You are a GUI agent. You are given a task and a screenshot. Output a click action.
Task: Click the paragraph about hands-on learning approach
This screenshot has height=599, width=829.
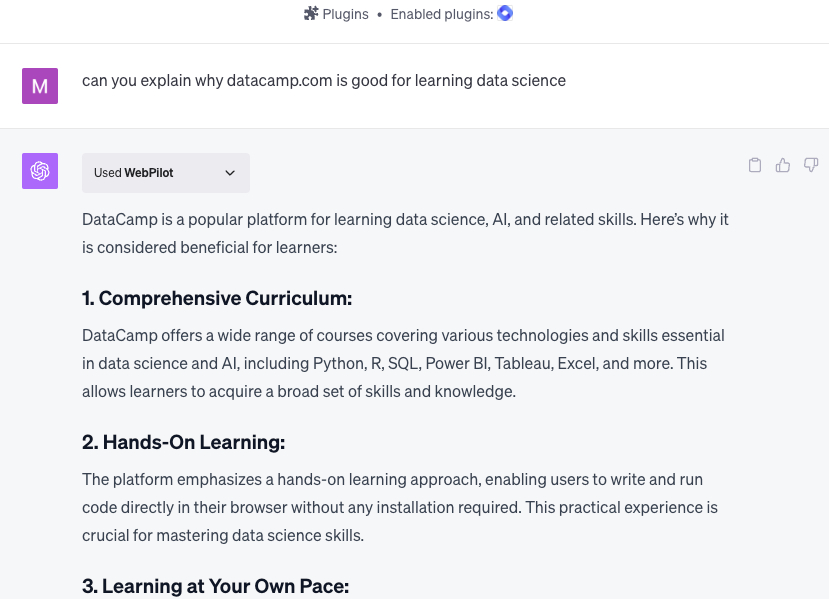[x=400, y=507]
